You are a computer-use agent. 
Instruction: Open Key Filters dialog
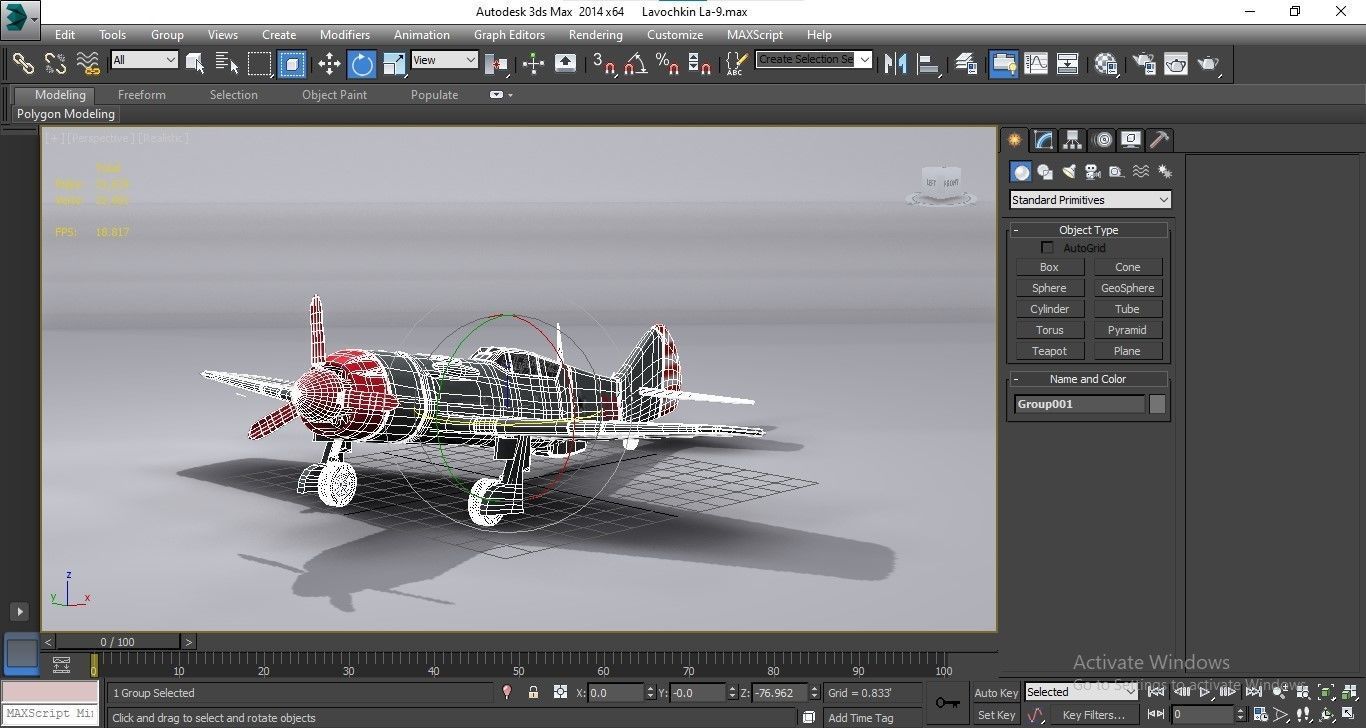pyautogui.click(x=1093, y=715)
